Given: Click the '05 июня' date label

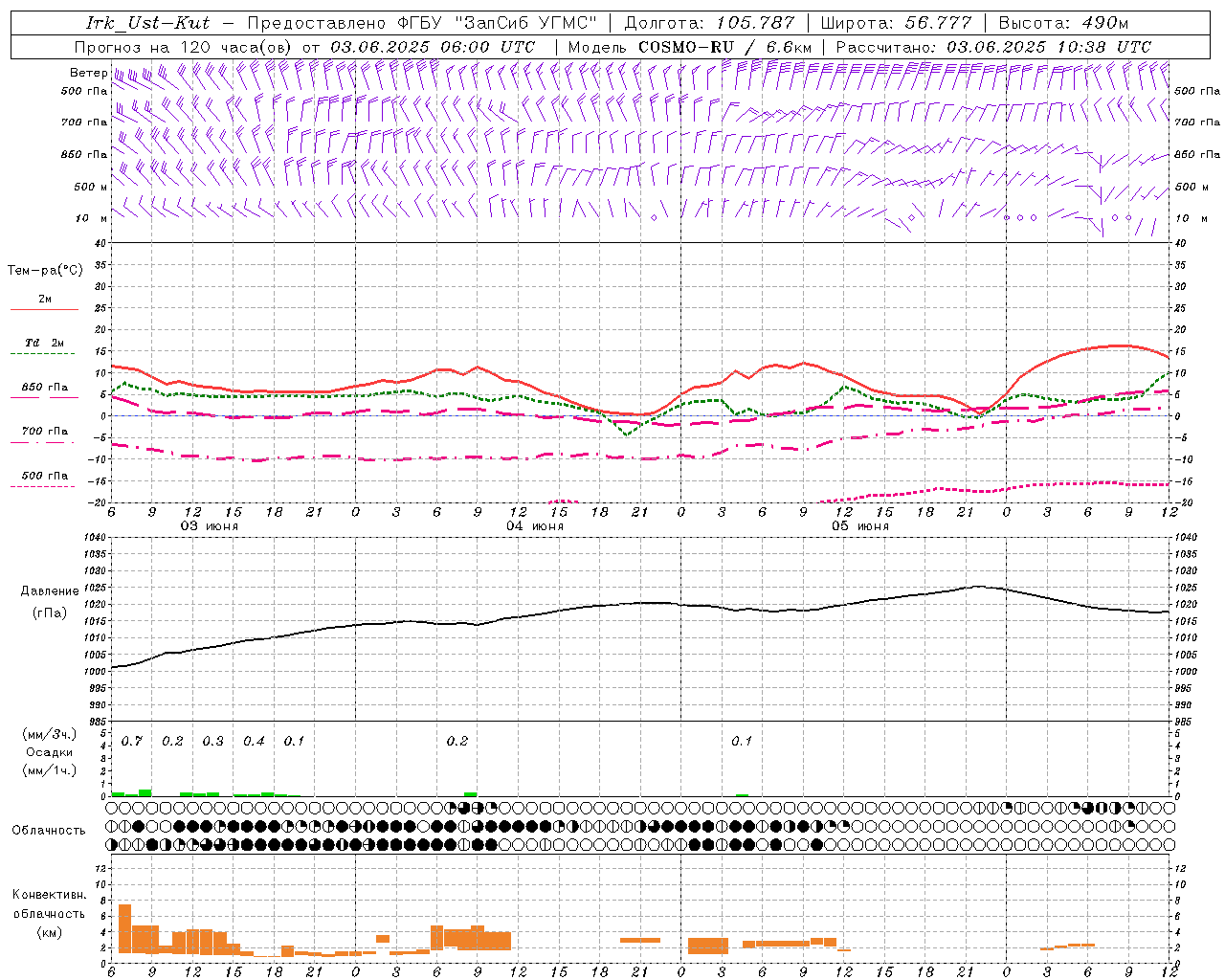Looking at the screenshot, I should point(860,526).
